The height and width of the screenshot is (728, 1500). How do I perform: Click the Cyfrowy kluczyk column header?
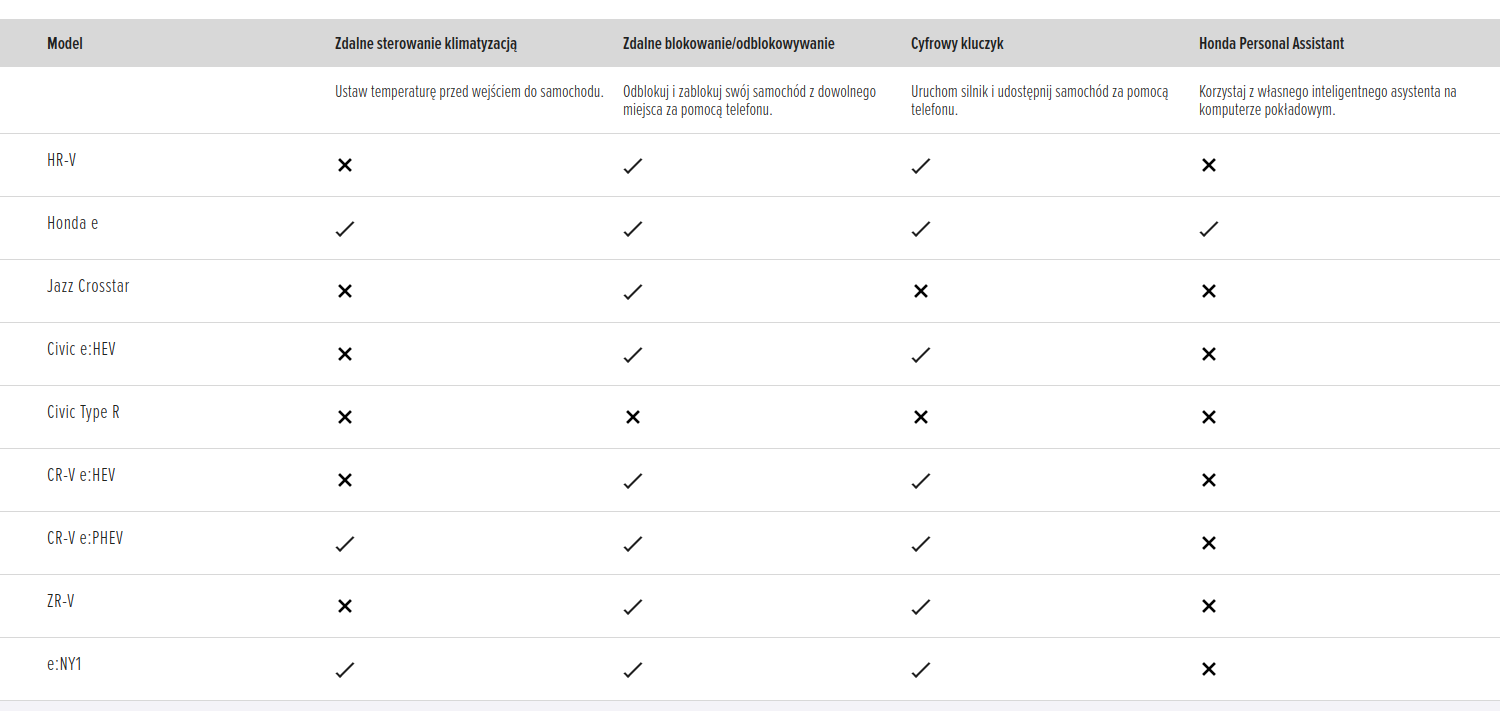click(x=957, y=44)
